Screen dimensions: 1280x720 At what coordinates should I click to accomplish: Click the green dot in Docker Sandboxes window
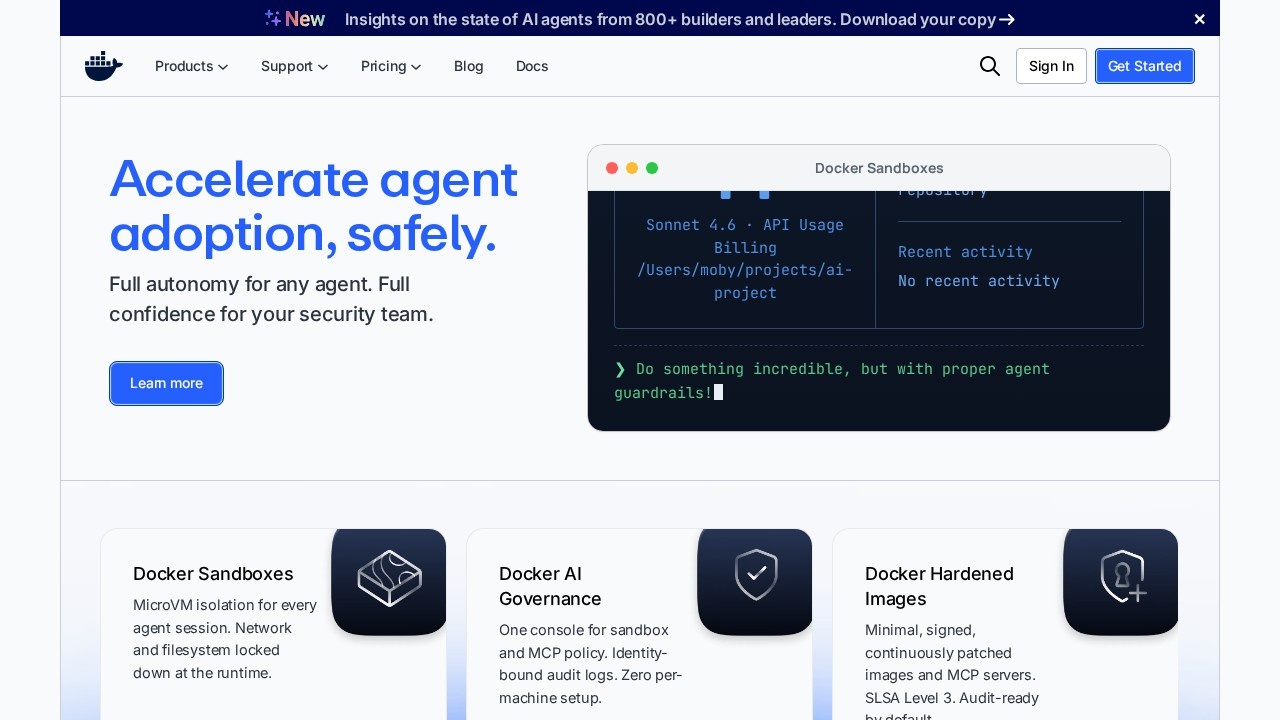(652, 168)
